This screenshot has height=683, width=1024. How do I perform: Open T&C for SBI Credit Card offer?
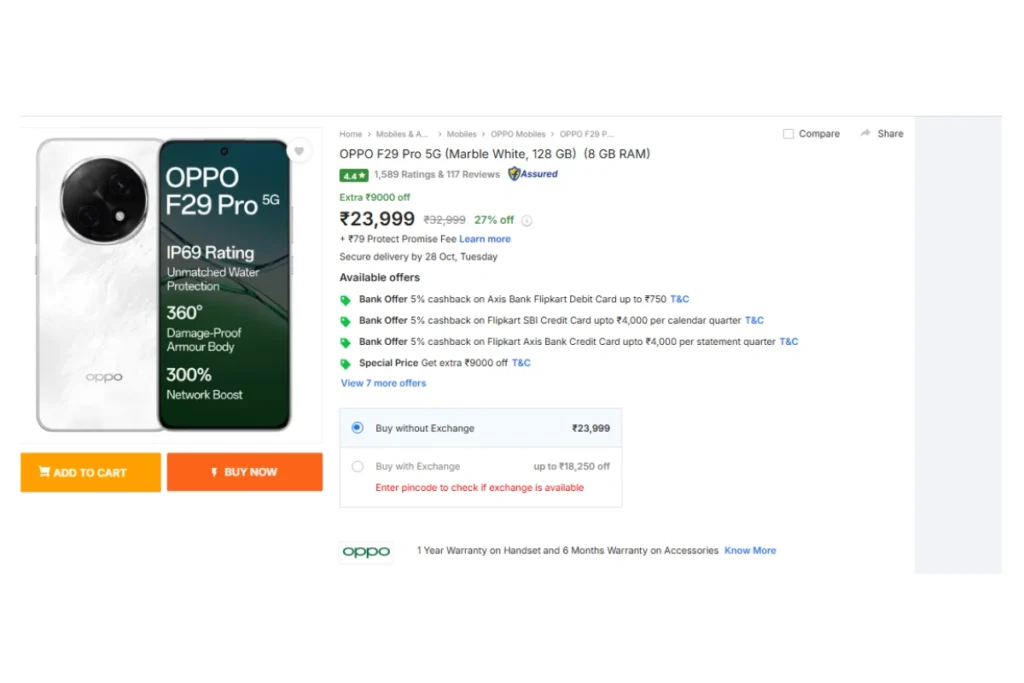point(754,321)
